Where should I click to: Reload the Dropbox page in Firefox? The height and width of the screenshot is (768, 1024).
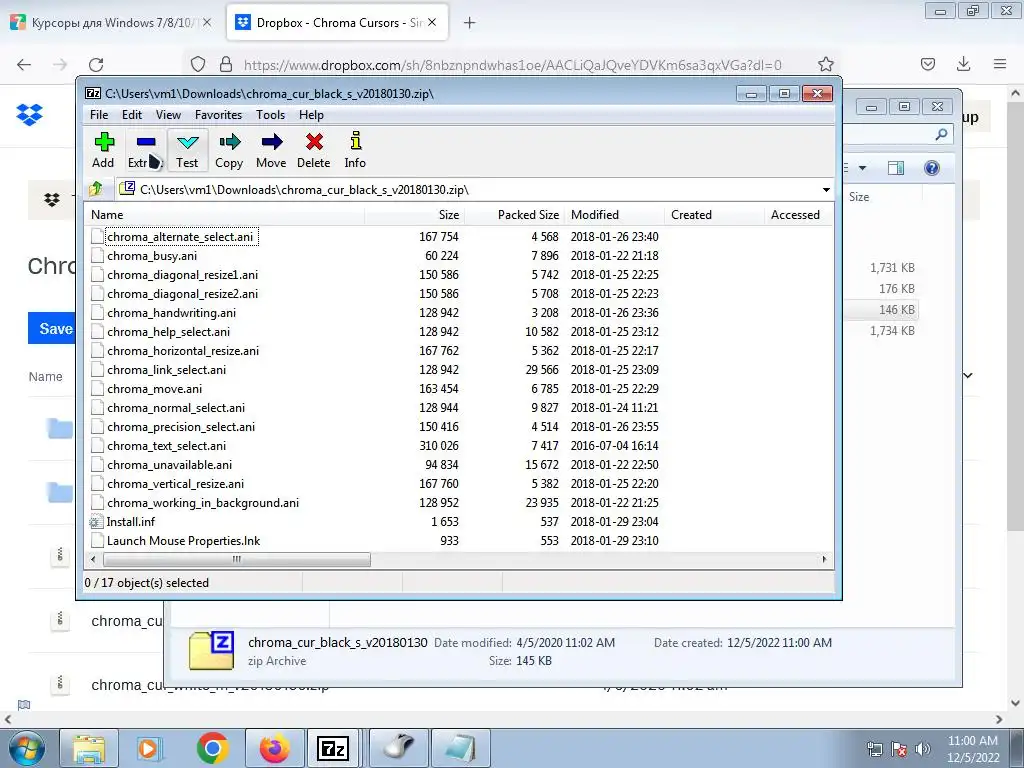click(96, 64)
